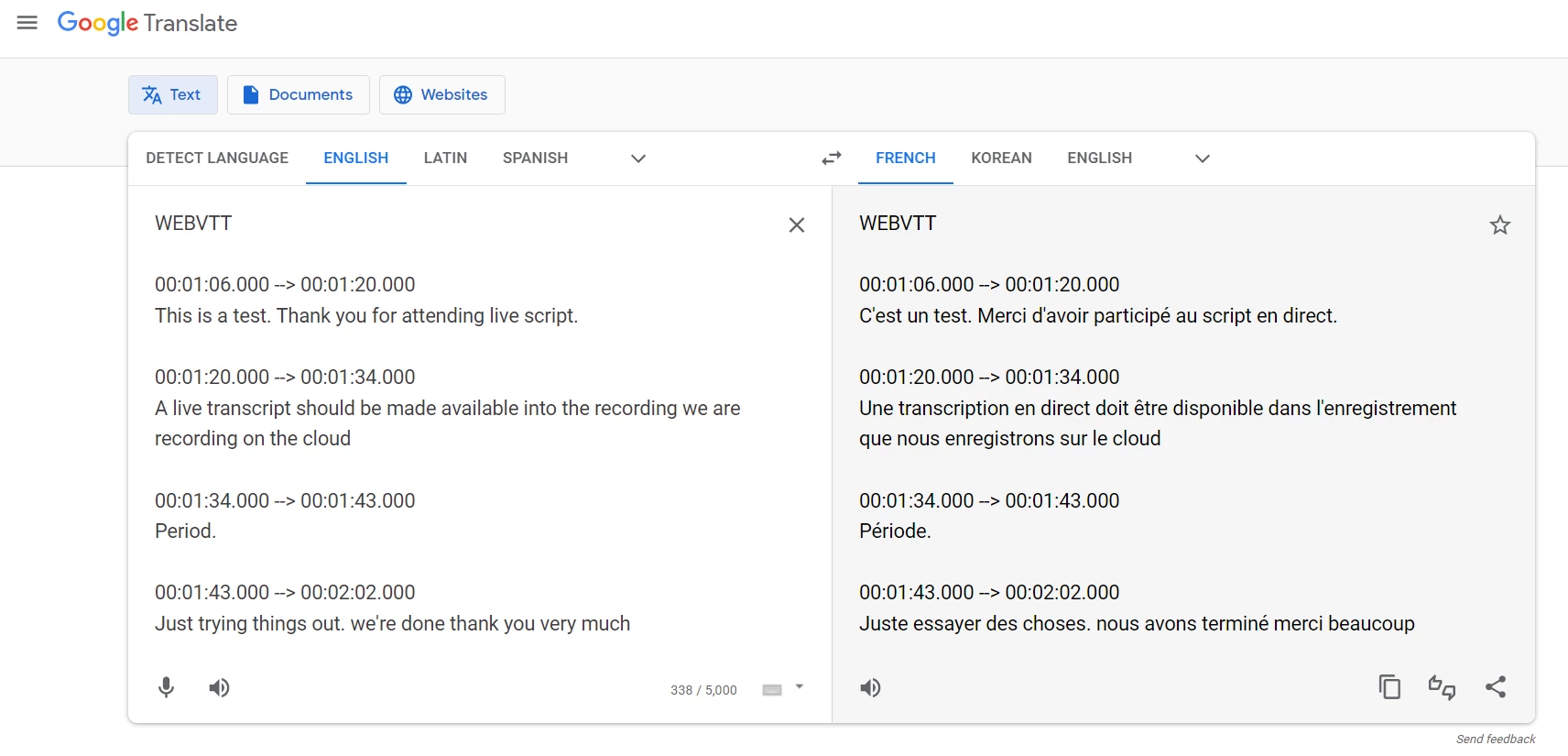Share the translation
The image size is (1568, 756).
(x=1496, y=686)
